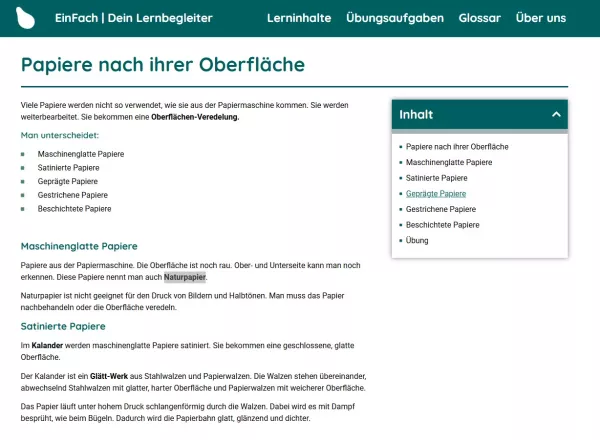Open the Lerninhalte menu

299,18
